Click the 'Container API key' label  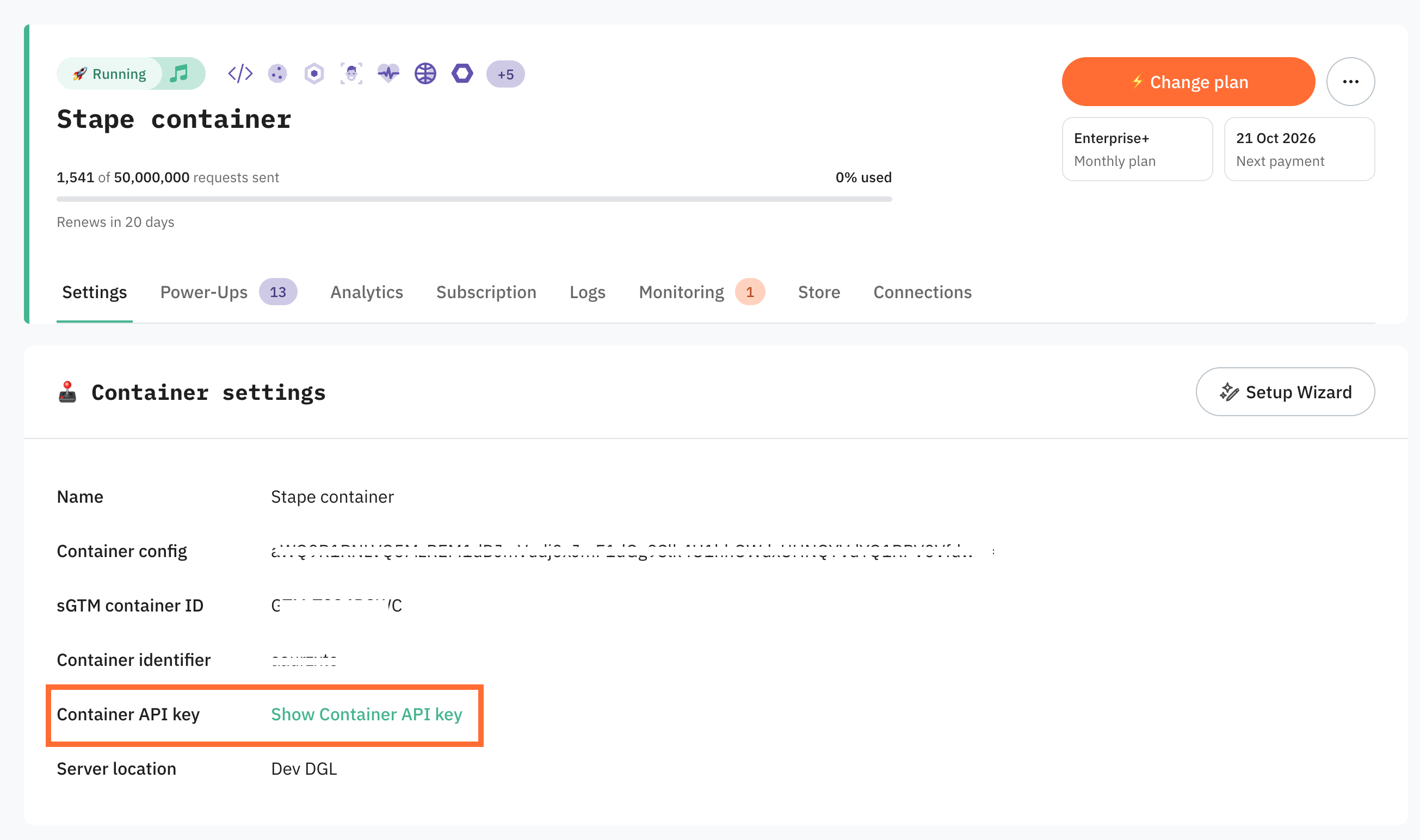[x=128, y=714]
